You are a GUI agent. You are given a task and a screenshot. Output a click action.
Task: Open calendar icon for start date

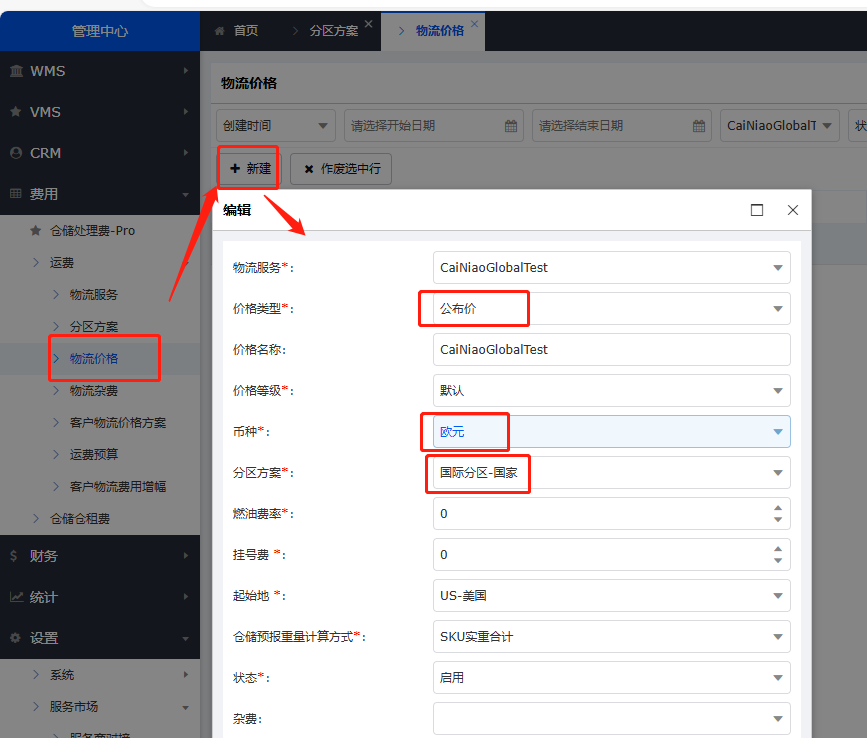tap(511, 126)
